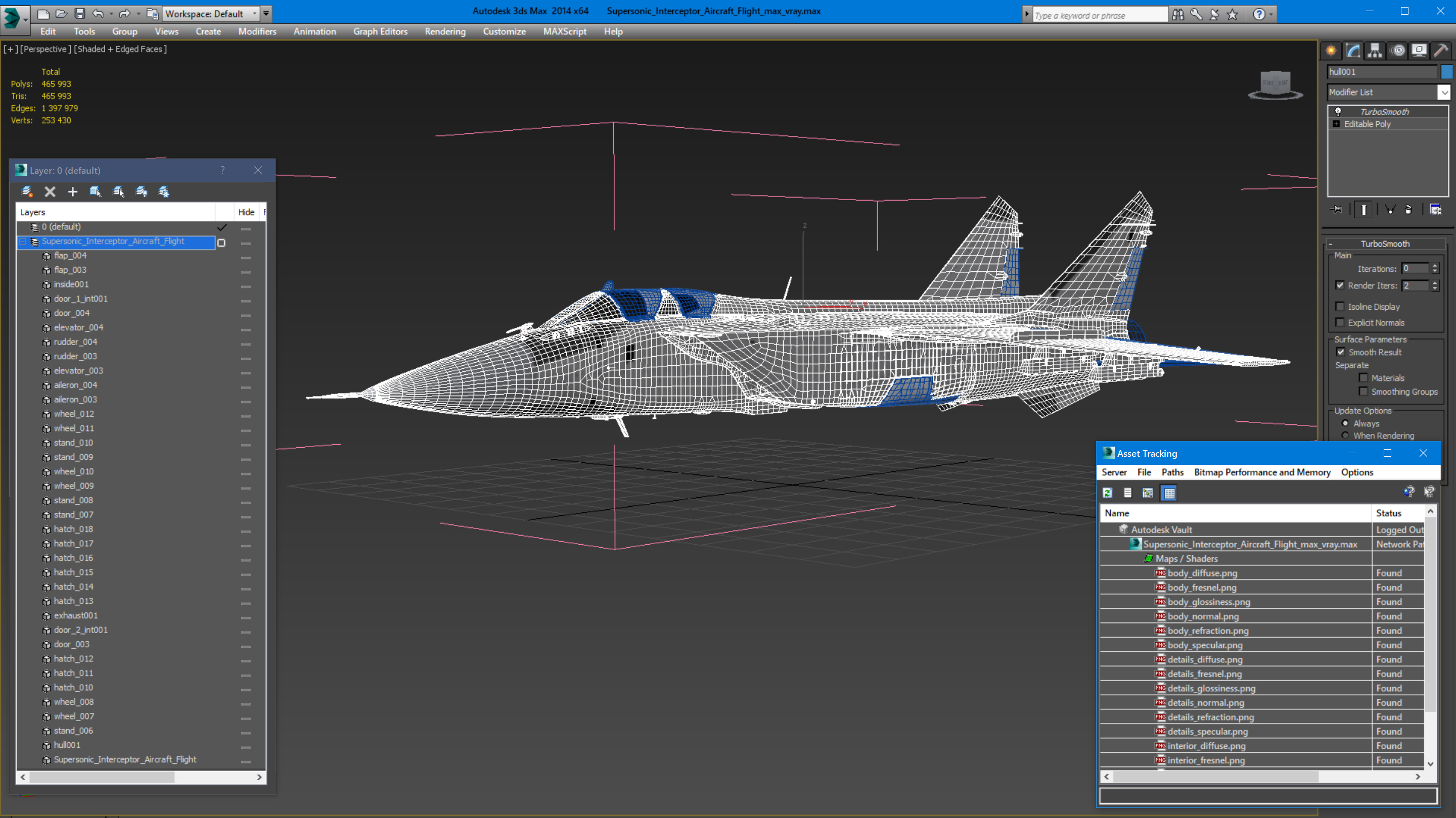Select the When Rendering radio button
1456x818 pixels.
click(1345, 436)
